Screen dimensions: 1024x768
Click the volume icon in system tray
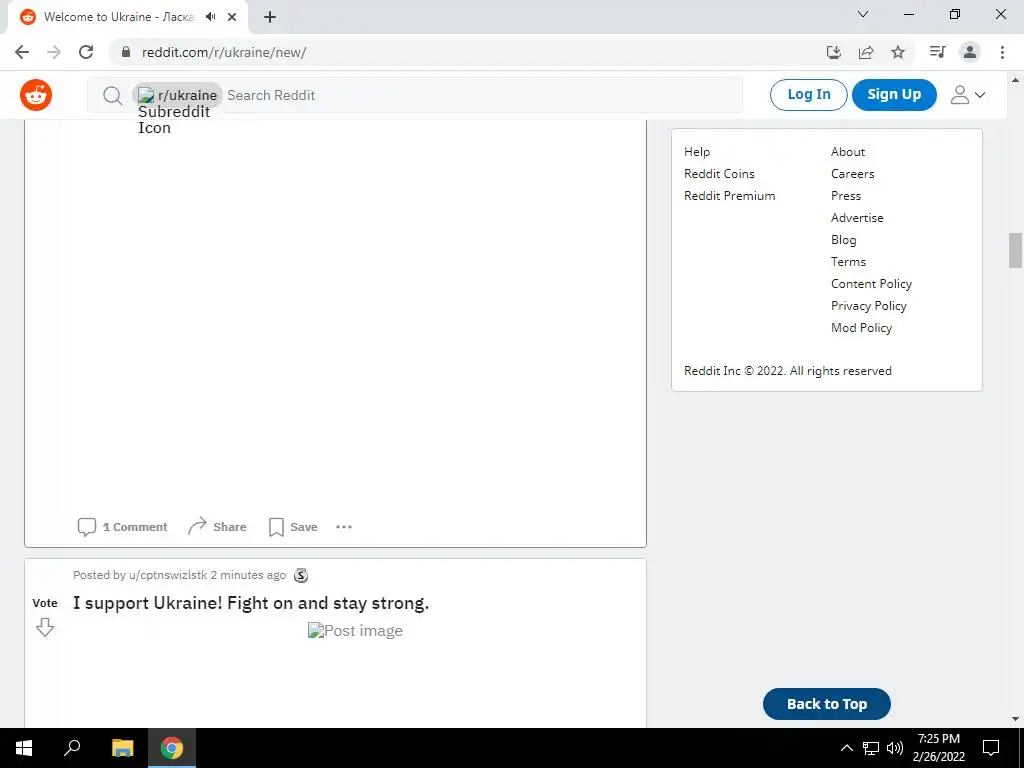tap(895, 748)
